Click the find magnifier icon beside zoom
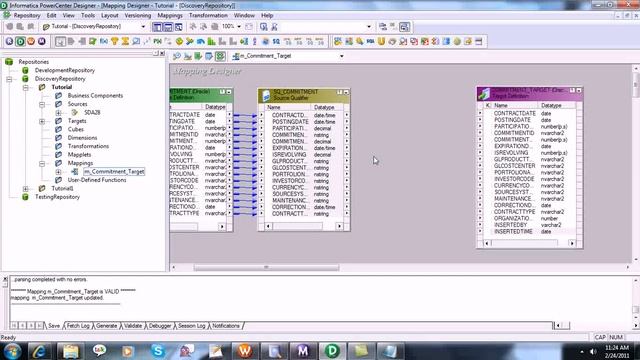Viewport: 640px width, 360px height. pos(263,27)
